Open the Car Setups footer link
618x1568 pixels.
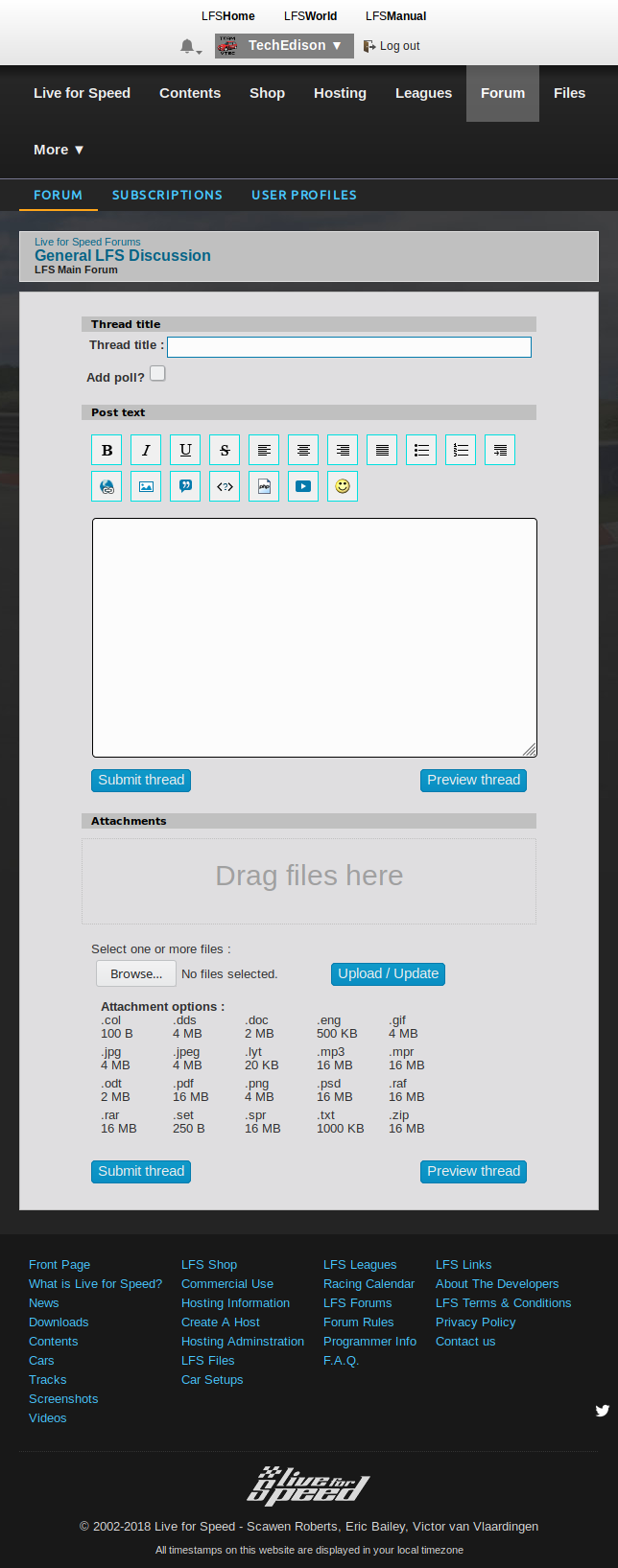[212, 1380]
